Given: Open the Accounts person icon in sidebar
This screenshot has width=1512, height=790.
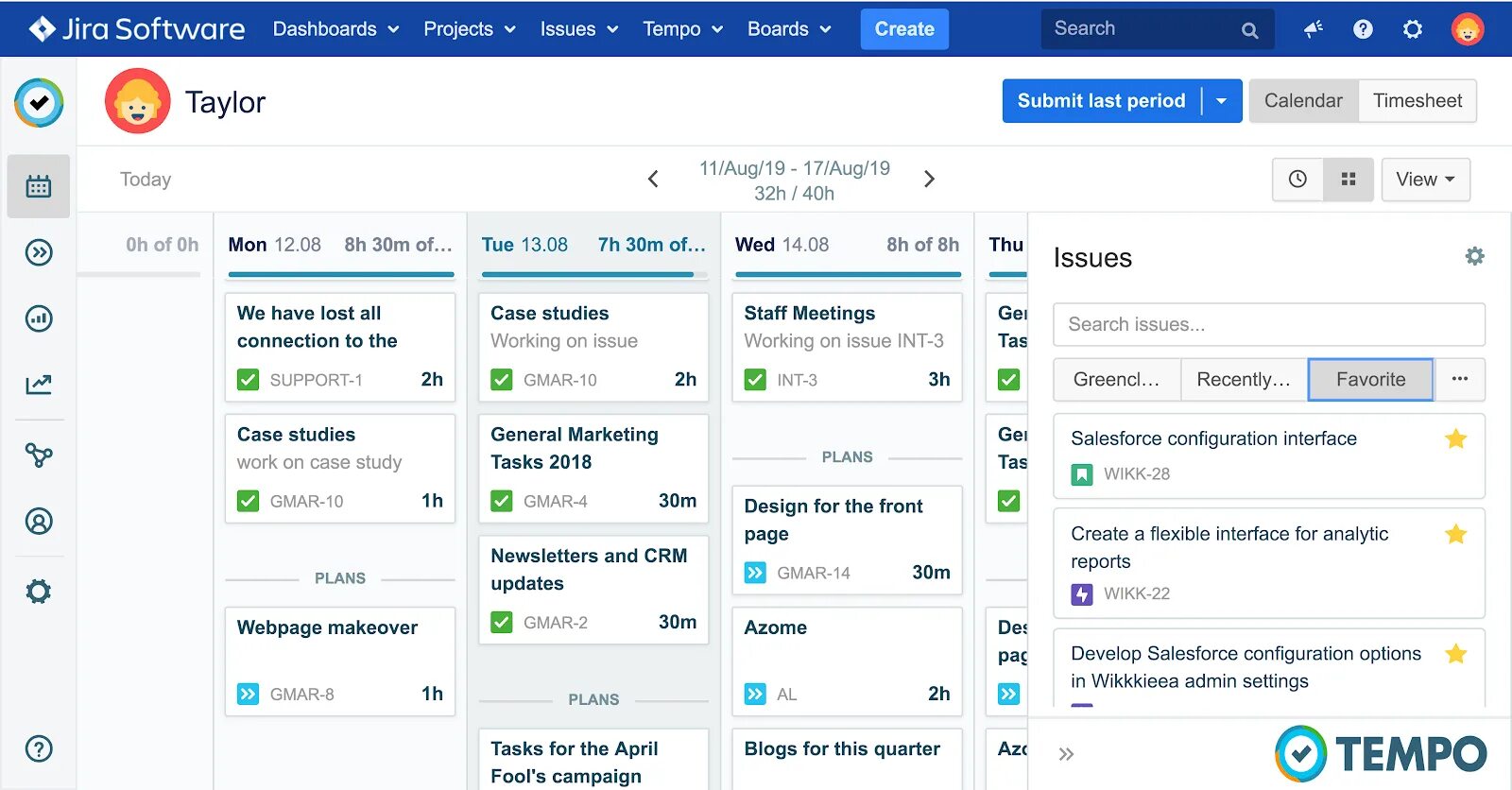Looking at the screenshot, I should pos(39,522).
